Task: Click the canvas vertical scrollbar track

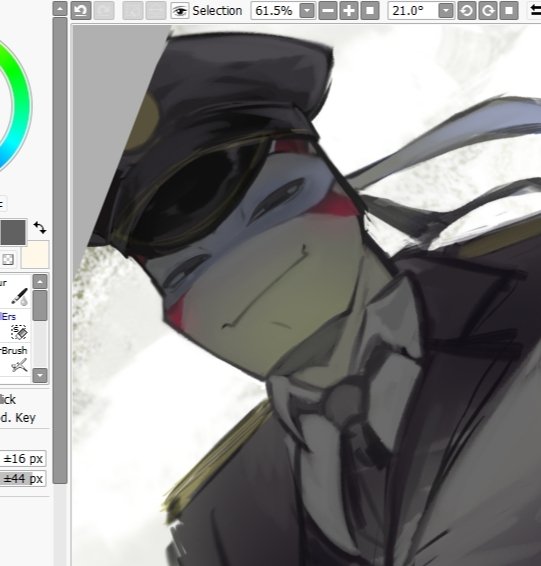Action: [60, 523]
